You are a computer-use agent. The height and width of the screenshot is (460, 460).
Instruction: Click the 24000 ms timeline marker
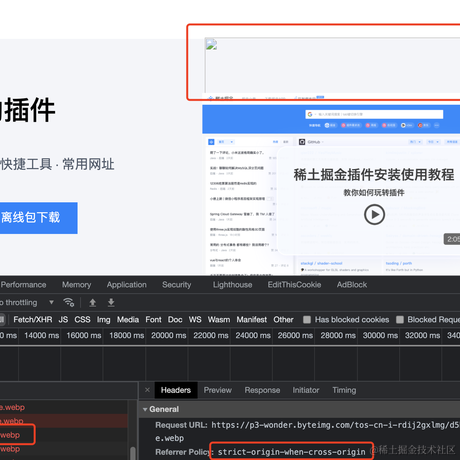click(253, 335)
